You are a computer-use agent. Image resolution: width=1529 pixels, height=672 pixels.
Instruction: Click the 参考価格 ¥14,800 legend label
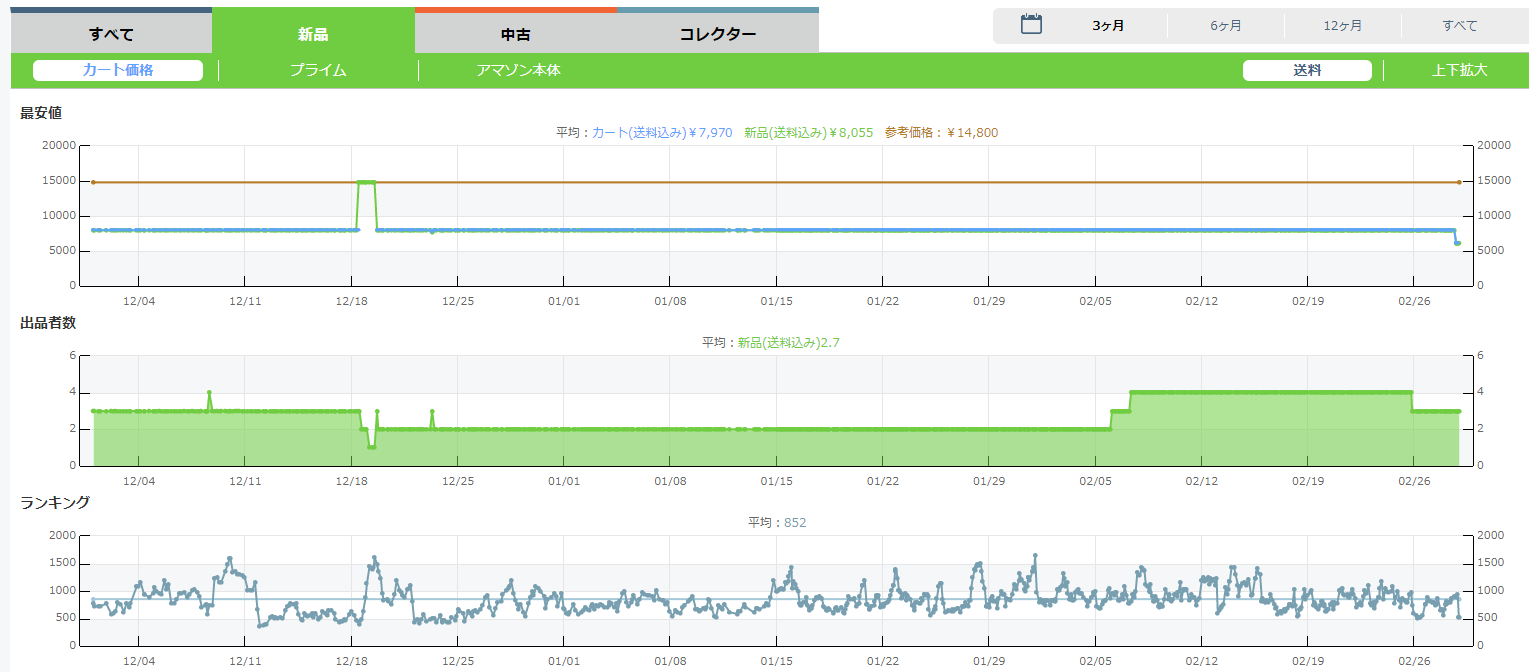pyautogui.click(x=940, y=132)
